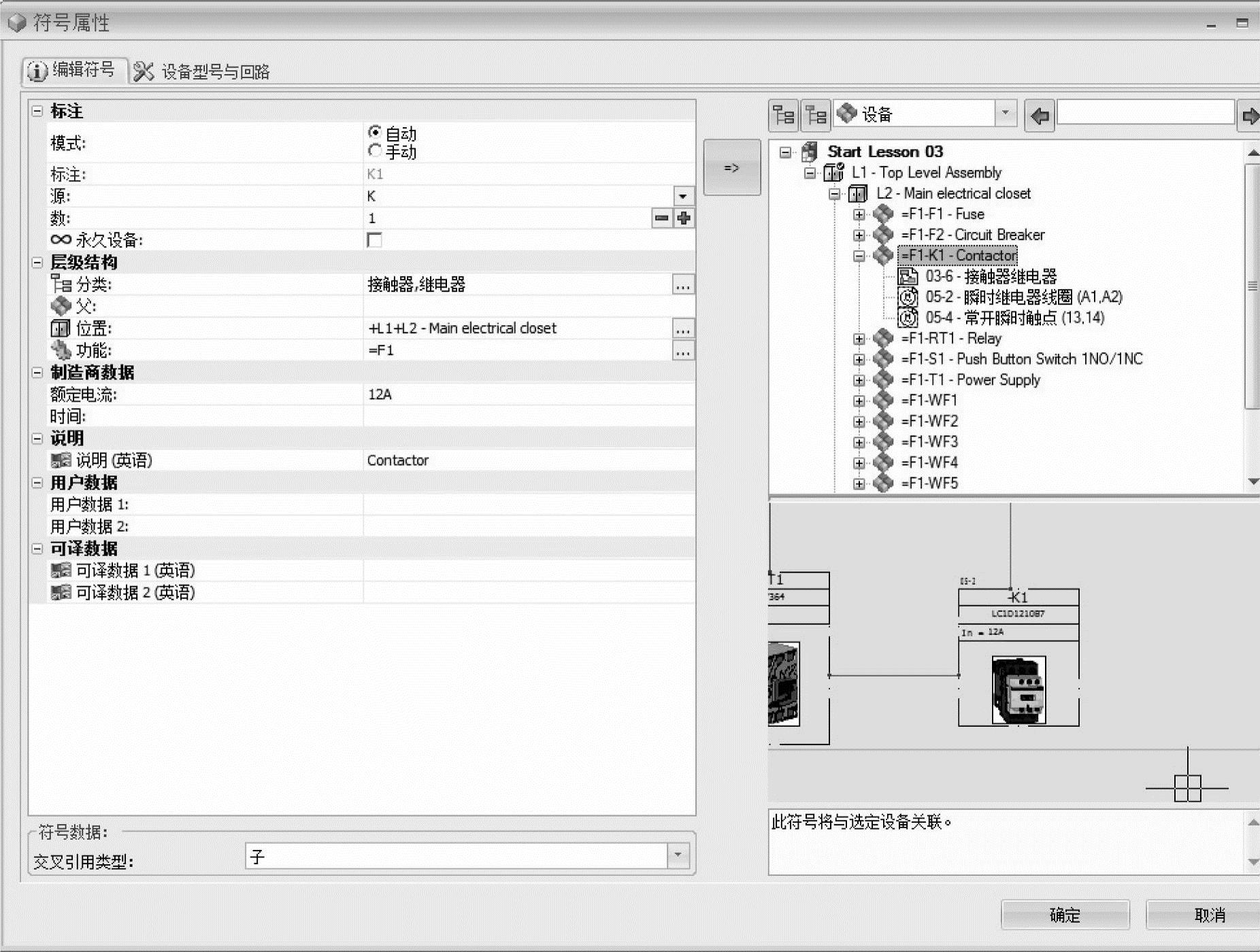Click the 用户数据 1 field
This screenshot has height=952, width=1260.
click(x=529, y=505)
